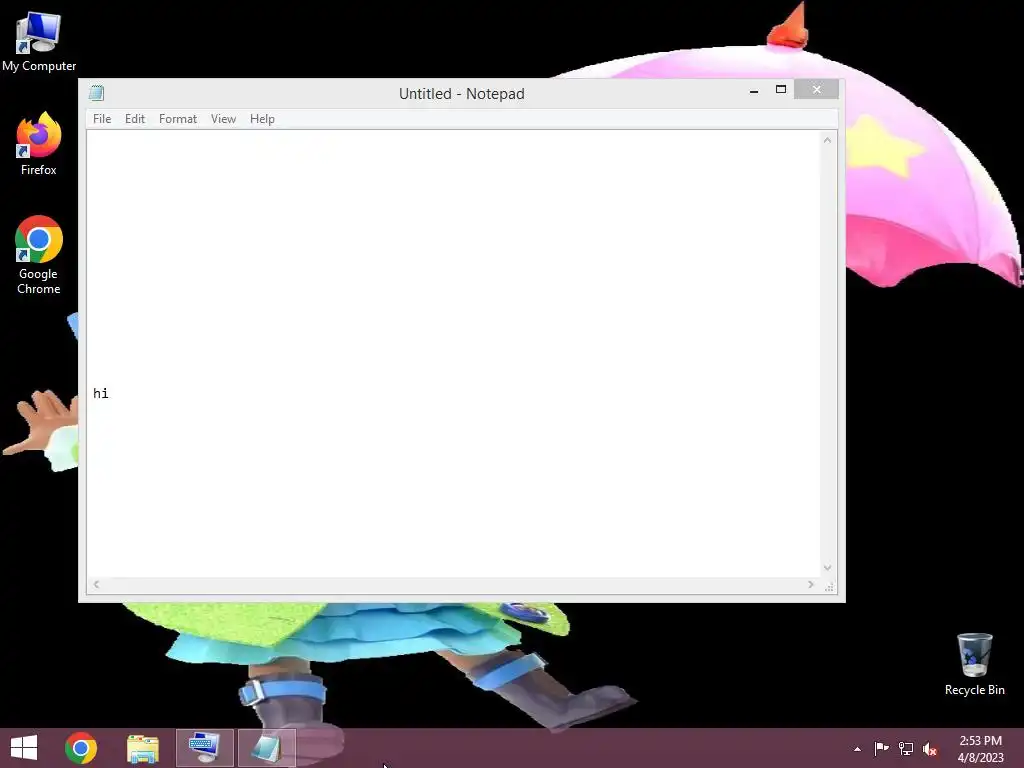The height and width of the screenshot is (768, 1024).
Task: Open the clock showing 2:53 PM
Action: [x=980, y=749]
